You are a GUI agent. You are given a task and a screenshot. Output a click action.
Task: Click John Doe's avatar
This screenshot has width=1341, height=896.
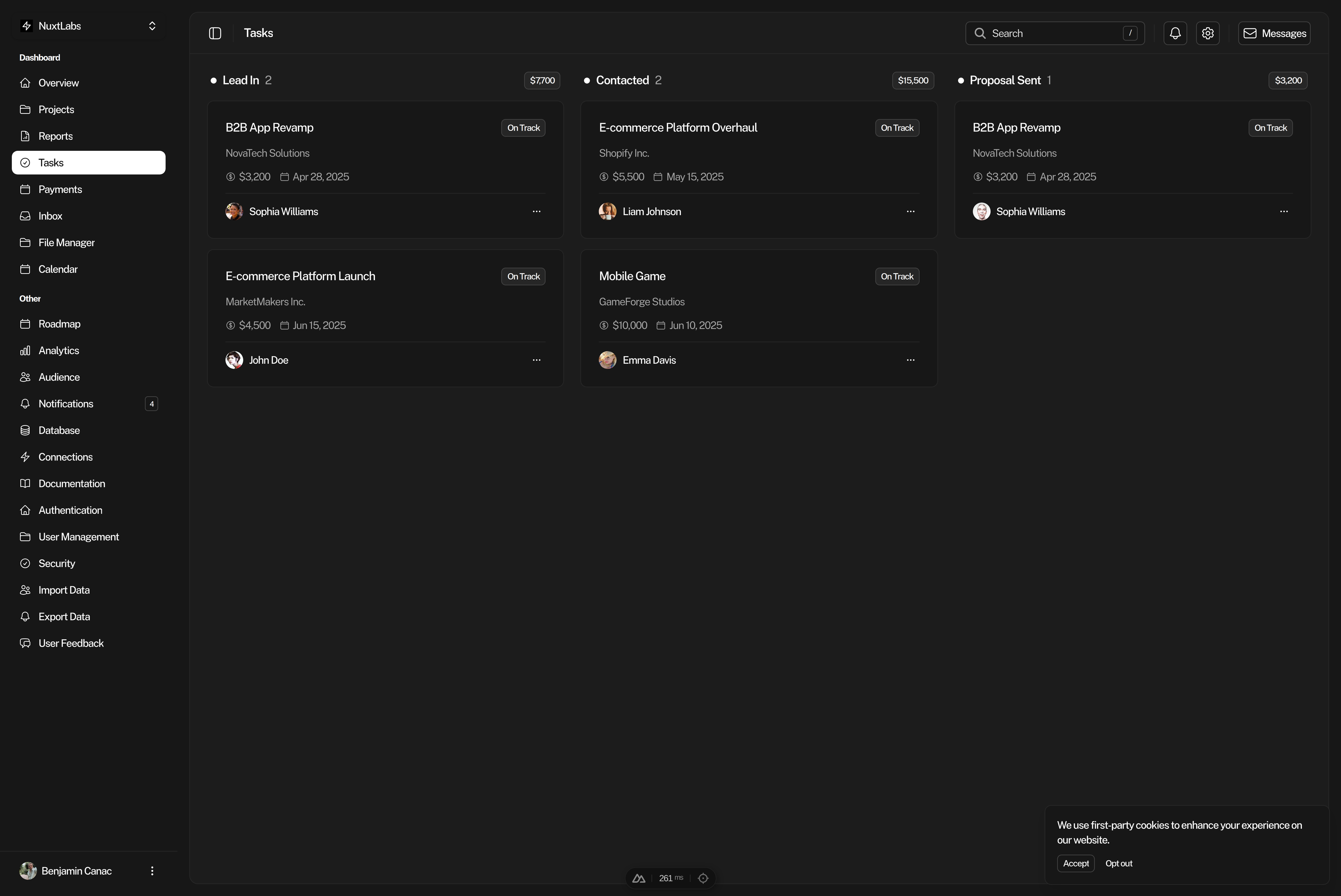(x=234, y=360)
